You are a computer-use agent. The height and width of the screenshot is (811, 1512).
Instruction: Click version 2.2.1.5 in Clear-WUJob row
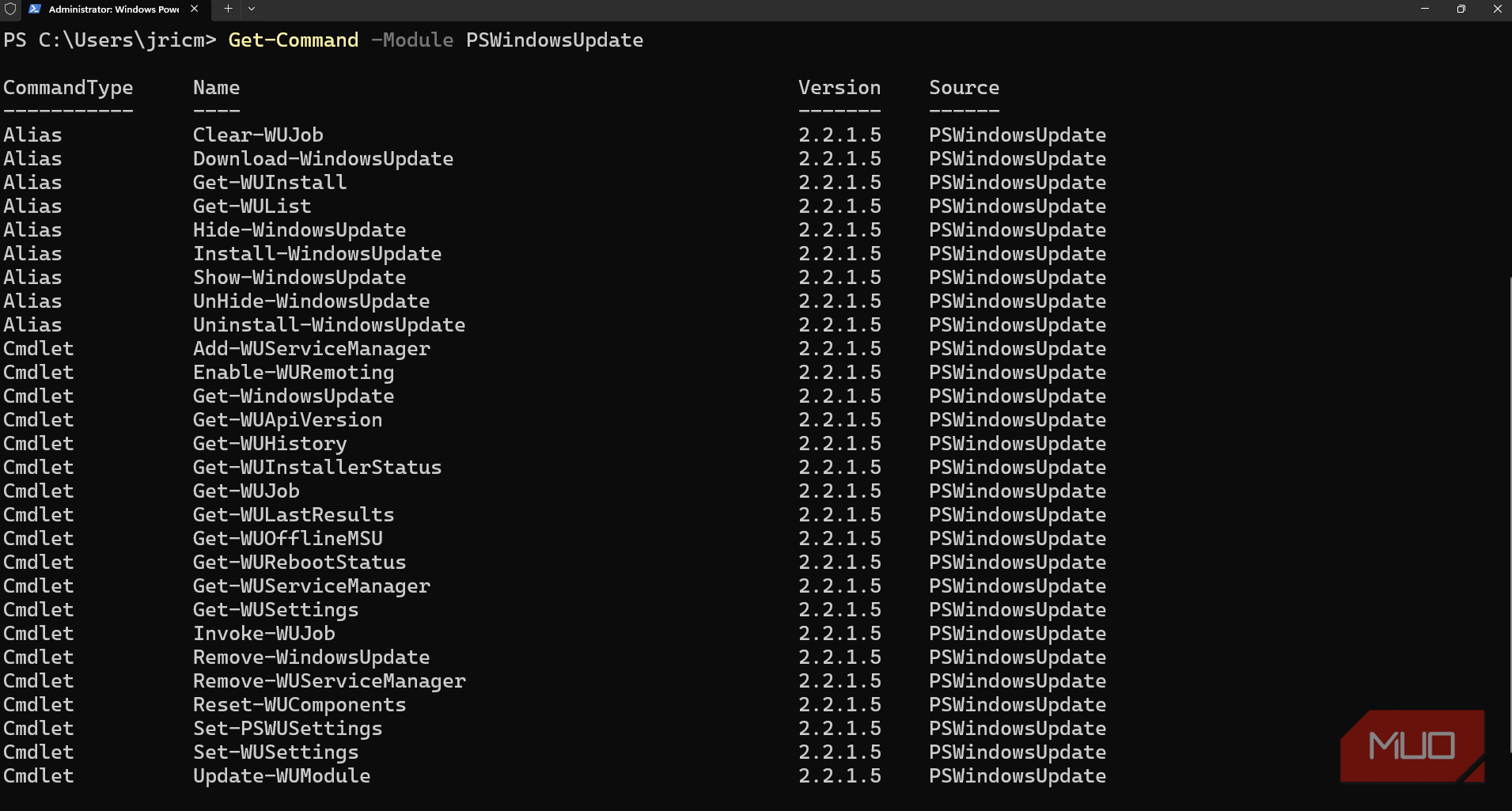point(839,135)
